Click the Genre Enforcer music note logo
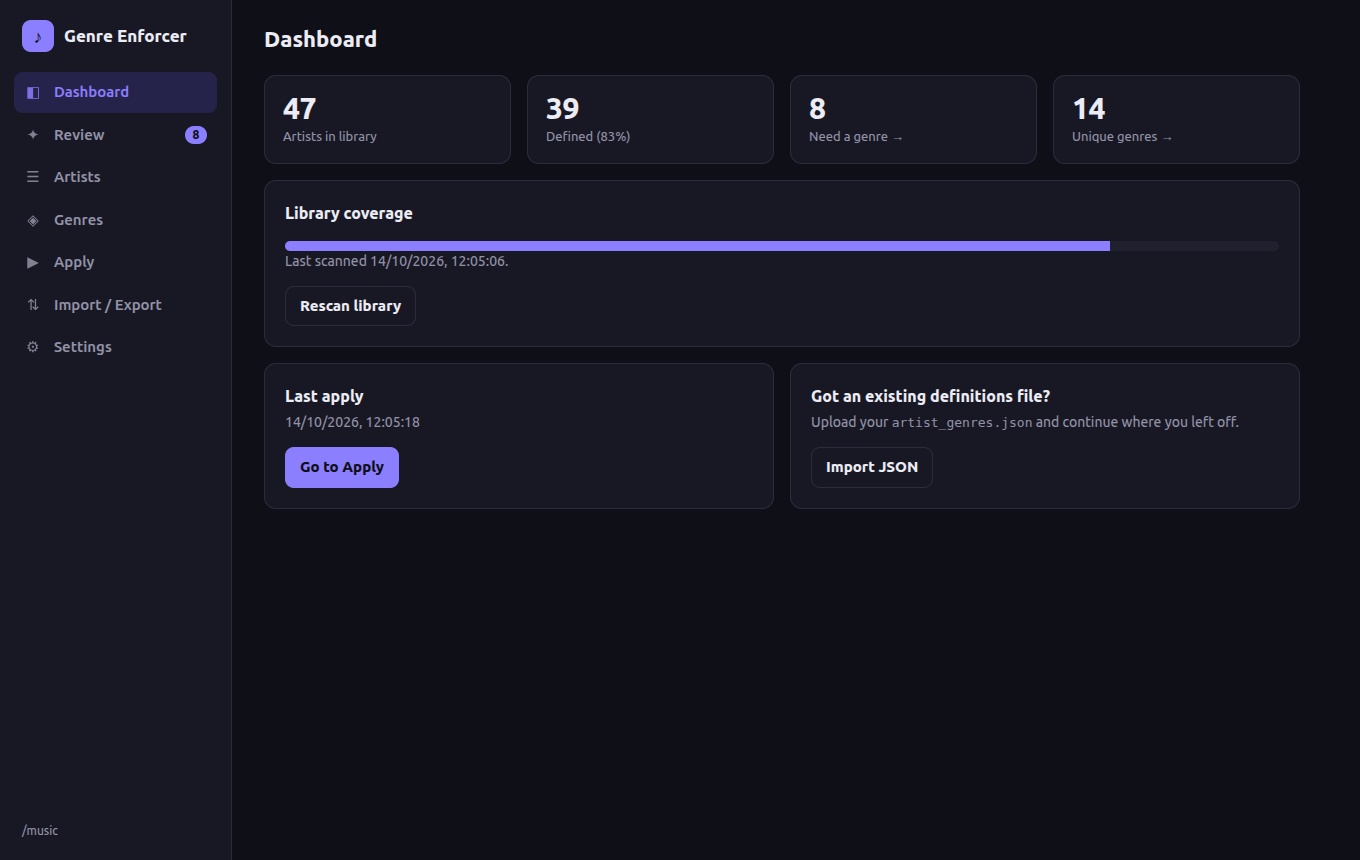Image resolution: width=1360 pixels, height=860 pixels. [38, 36]
